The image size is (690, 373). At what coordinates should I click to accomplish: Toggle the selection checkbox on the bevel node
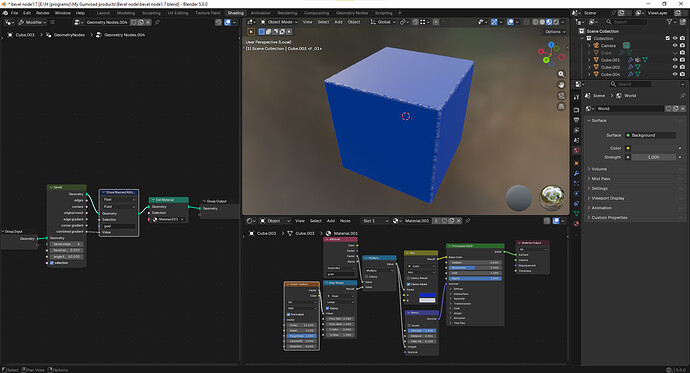[x=52, y=263]
